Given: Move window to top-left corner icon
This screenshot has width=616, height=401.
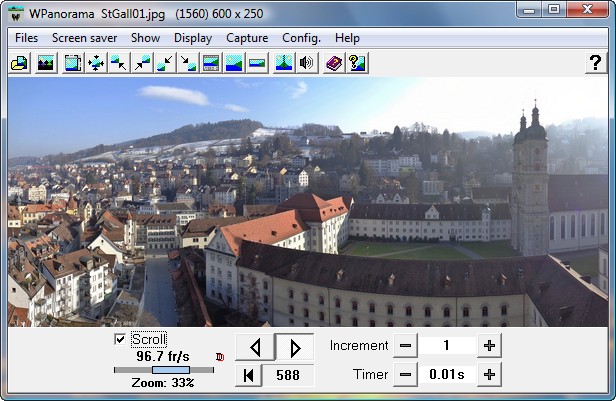Looking at the screenshot, I should tap(119, 63).
